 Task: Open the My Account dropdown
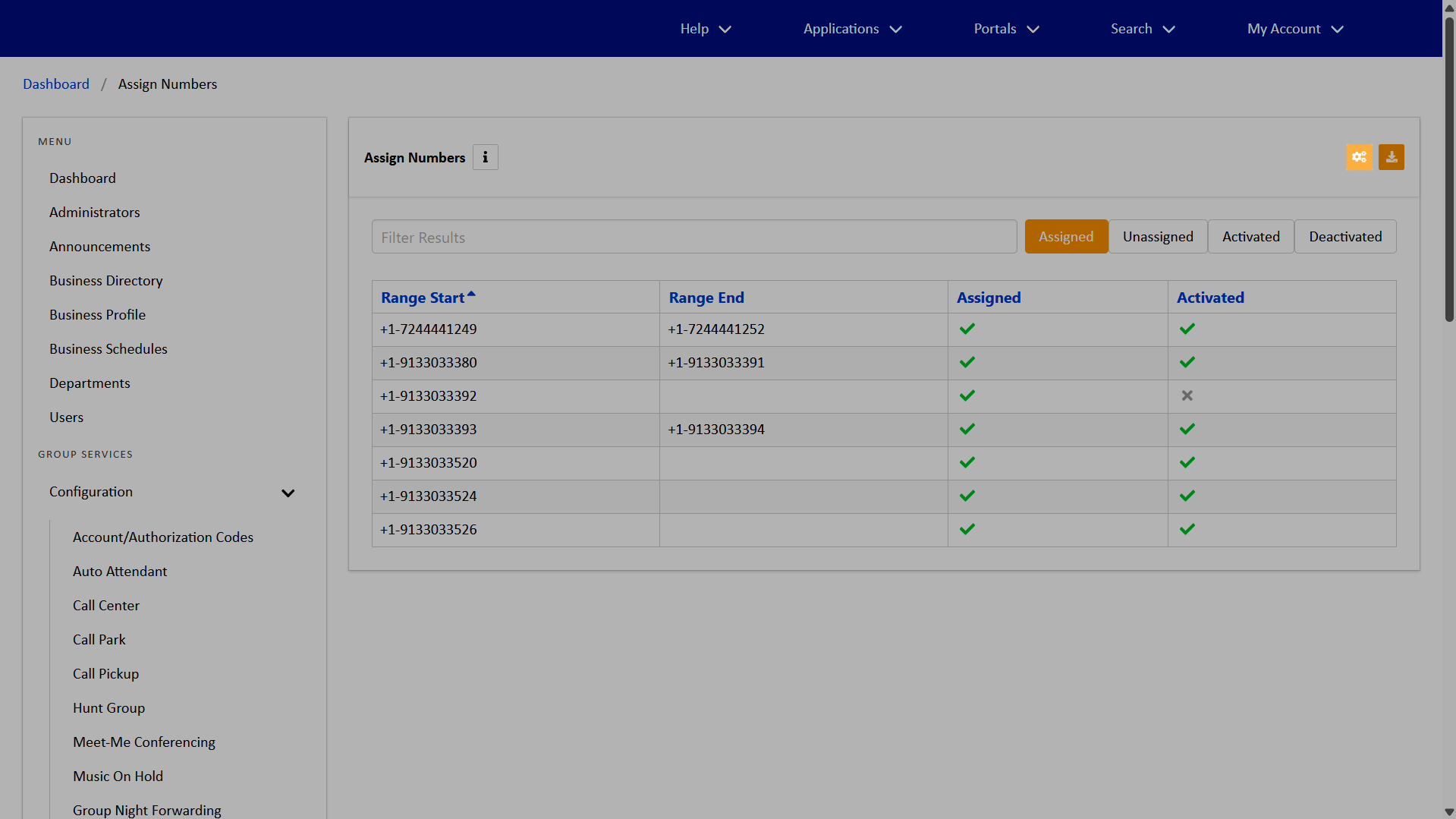pos(1294,29)
